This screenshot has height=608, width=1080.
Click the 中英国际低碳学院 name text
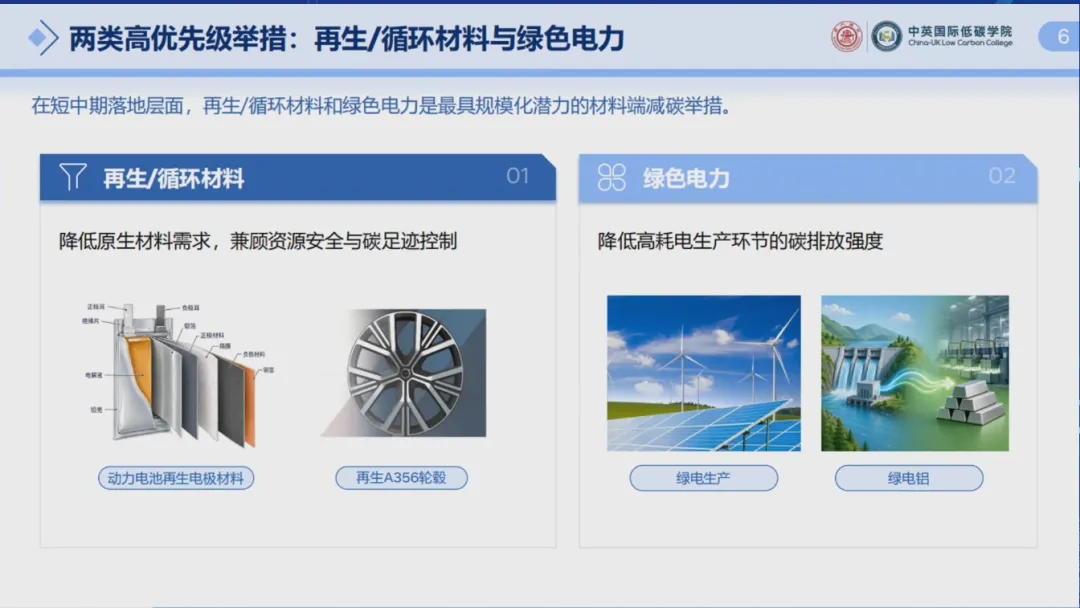(x=960, y=31)
